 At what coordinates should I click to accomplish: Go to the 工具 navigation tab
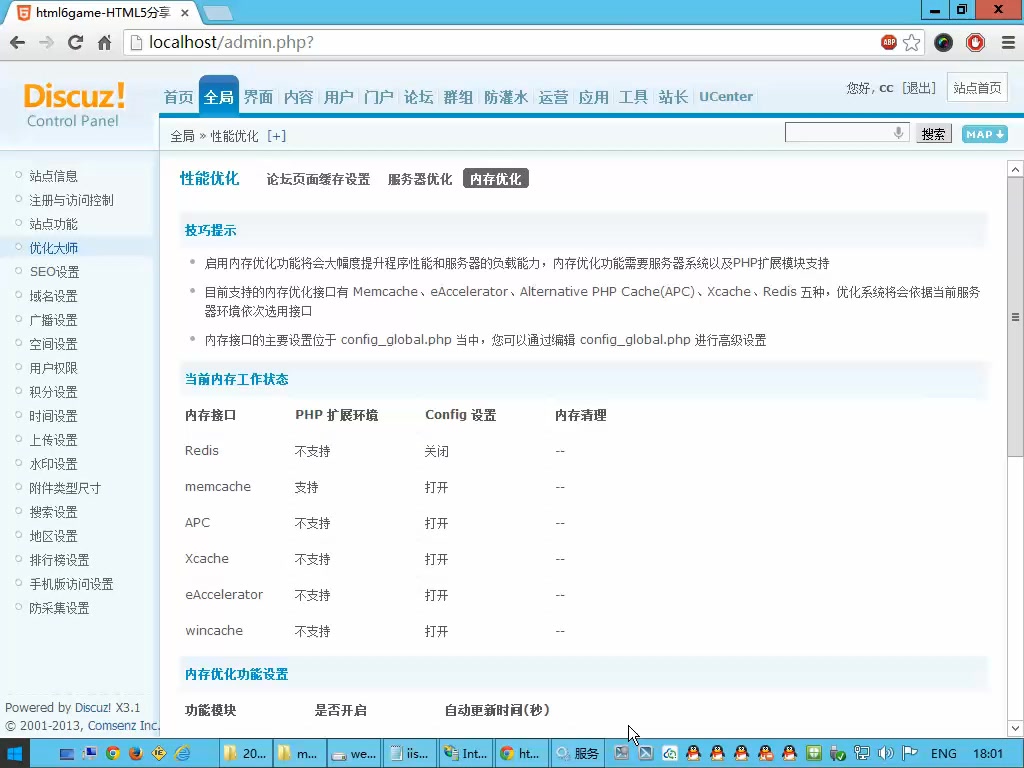pyautogui.click(x=633, y=97)
